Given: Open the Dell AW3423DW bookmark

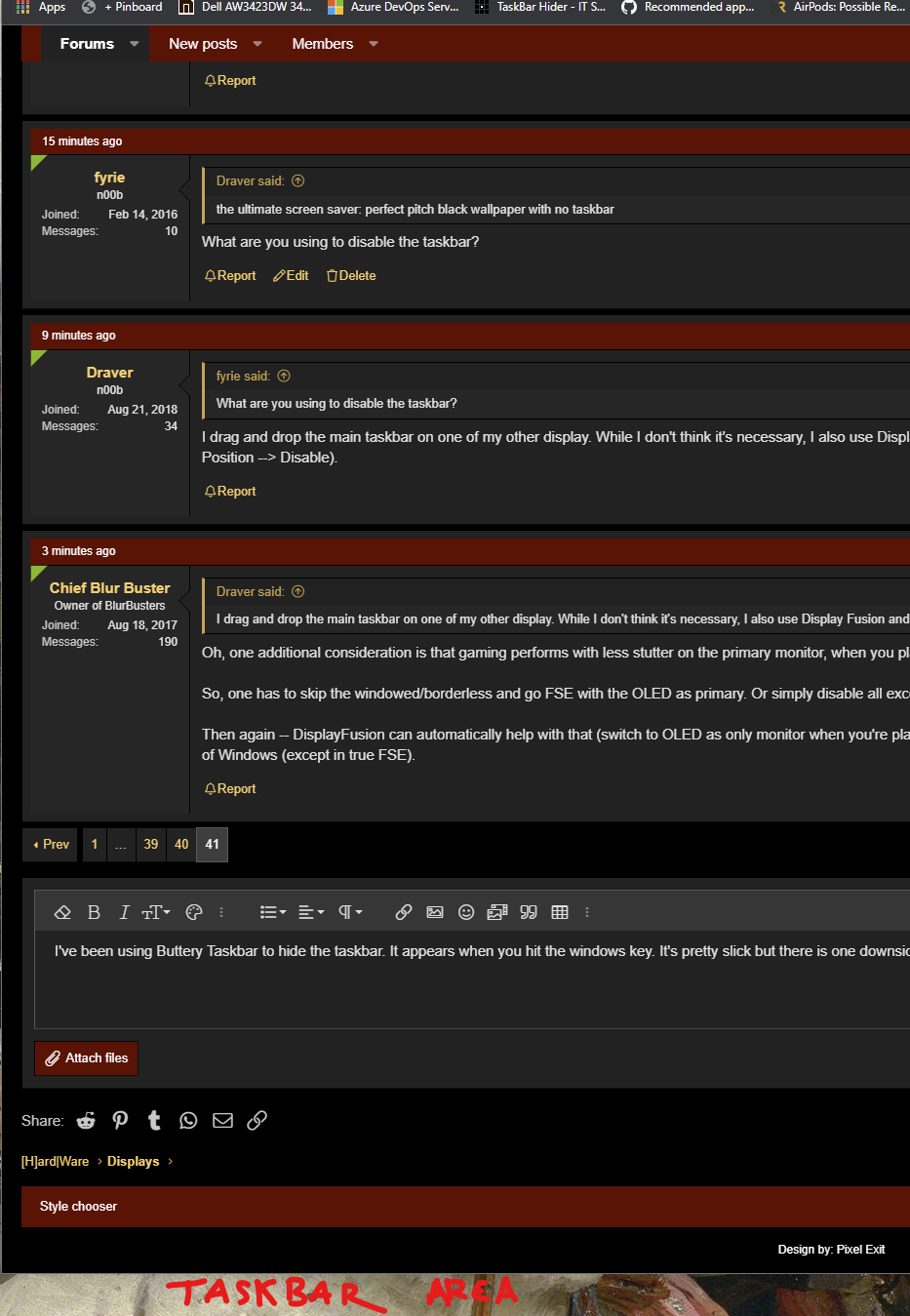Looking at the screenshot, I should 245,7.
